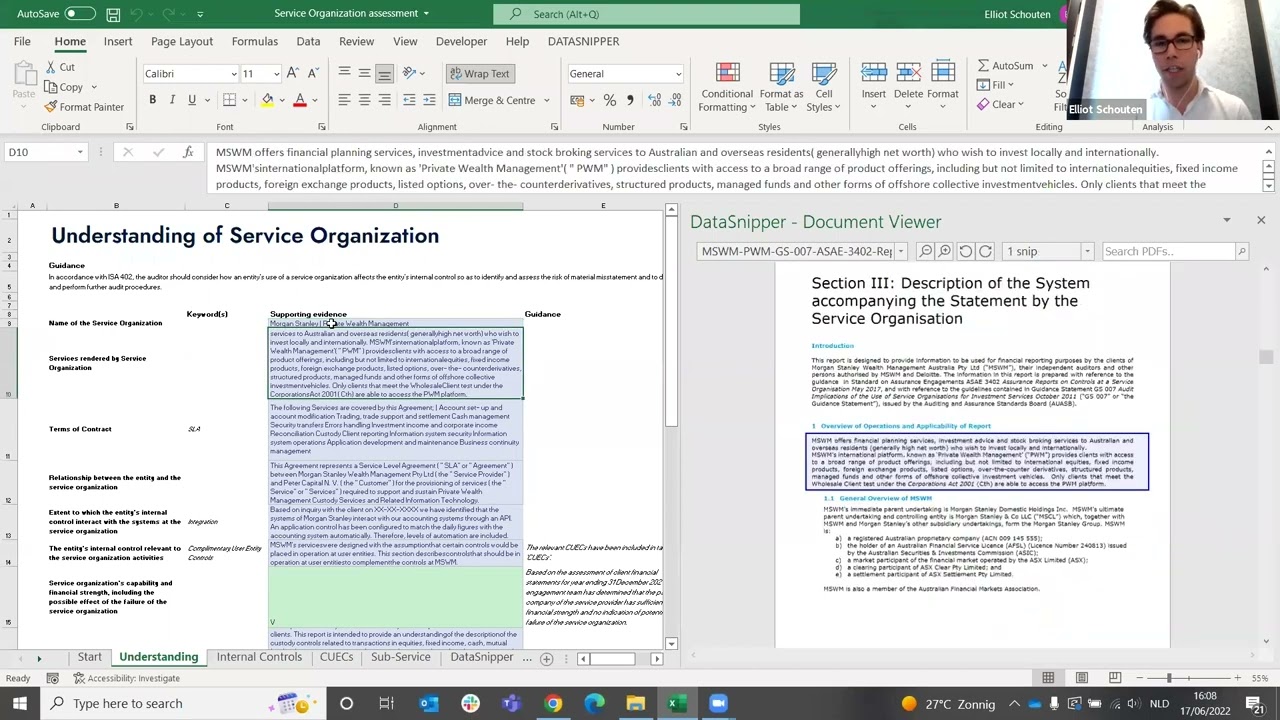The image size is (1280, 720).
Task: Rotate document clockwise
Action: pos(985,252)
